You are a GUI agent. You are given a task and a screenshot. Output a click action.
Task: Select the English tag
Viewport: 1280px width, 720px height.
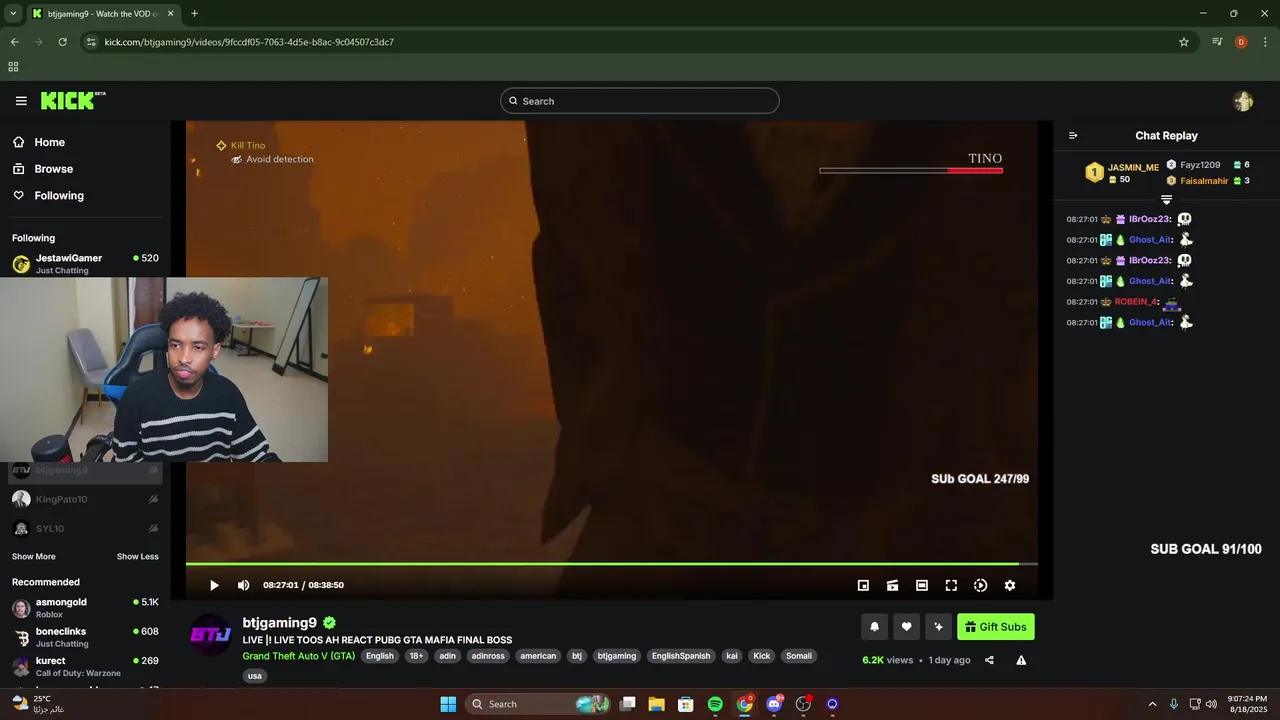click(379, 656)
